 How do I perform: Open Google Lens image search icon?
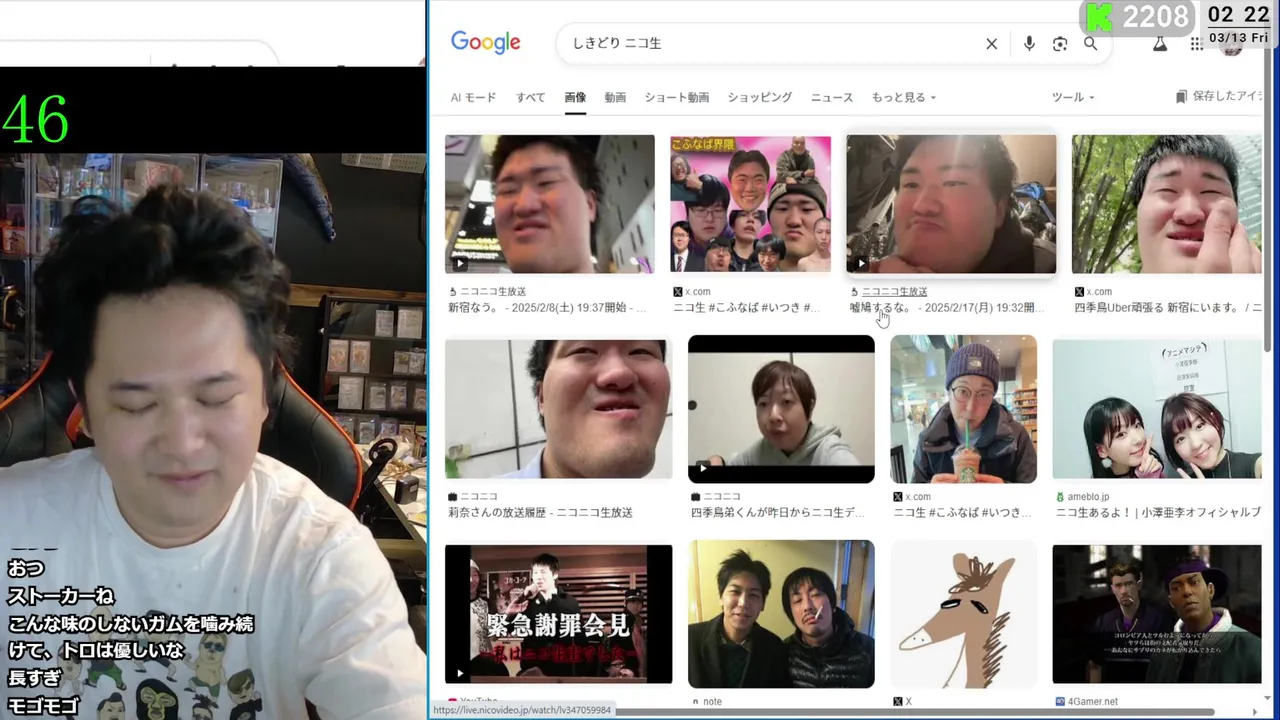tap(1060, 44)
